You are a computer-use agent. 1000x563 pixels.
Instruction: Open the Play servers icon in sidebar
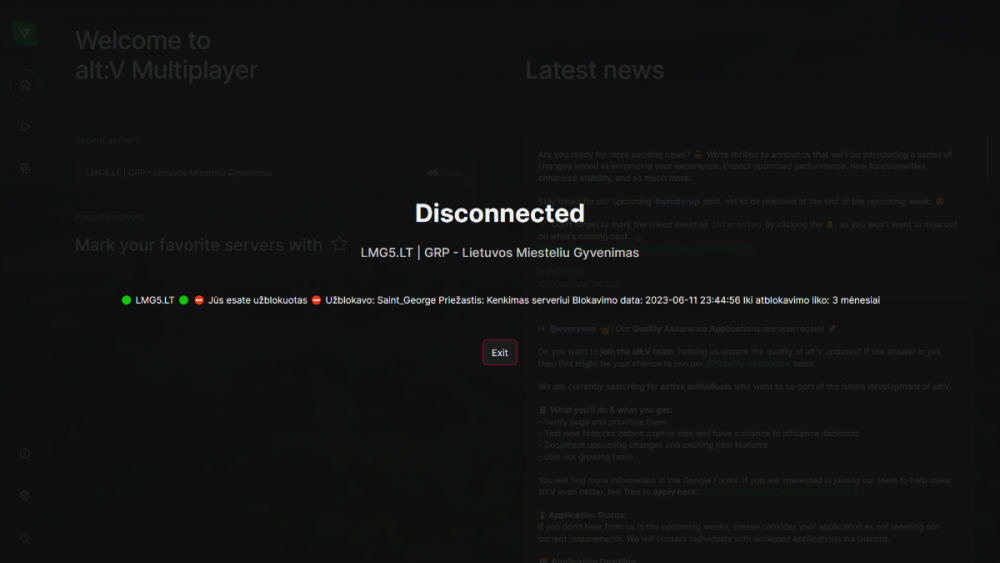(25, 127)
